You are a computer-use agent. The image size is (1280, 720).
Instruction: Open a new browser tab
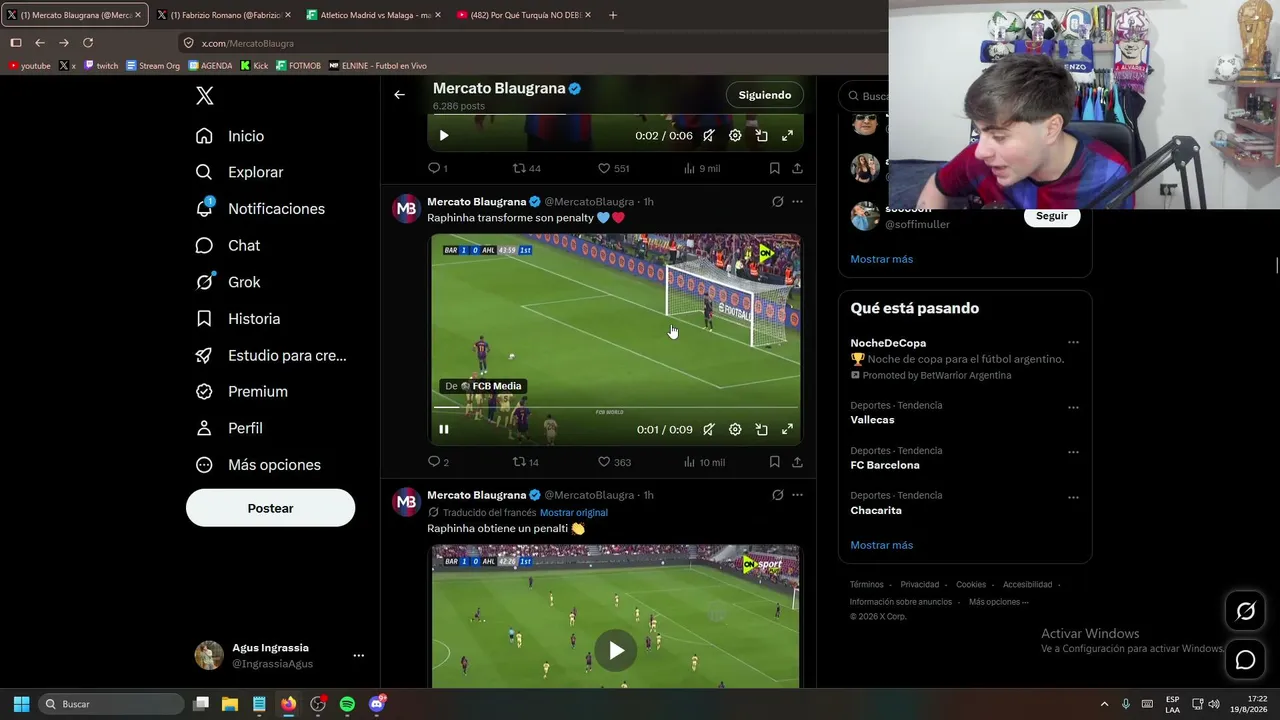[613, 15]
